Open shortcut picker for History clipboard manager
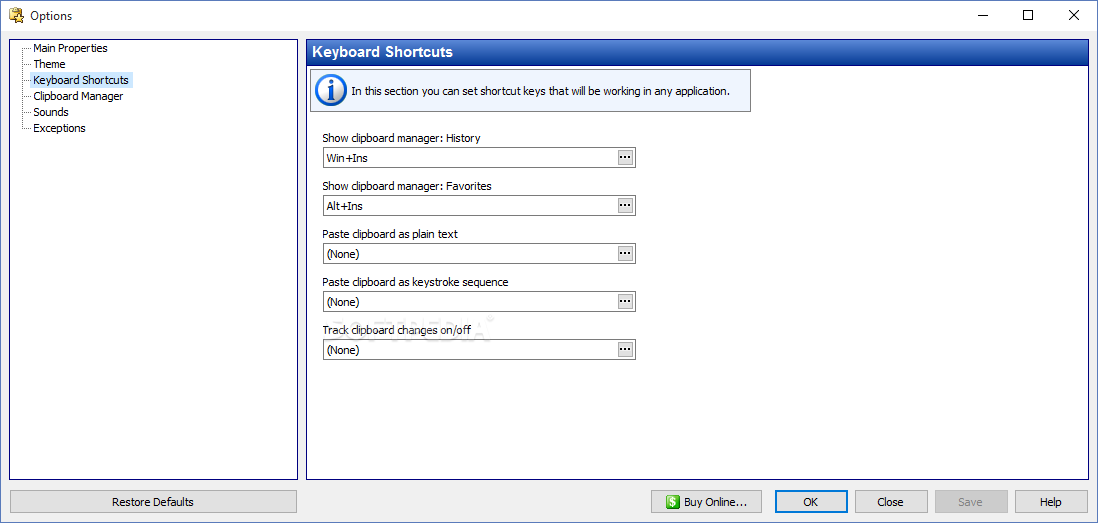 pyautogui.click(x=625, y=158)
